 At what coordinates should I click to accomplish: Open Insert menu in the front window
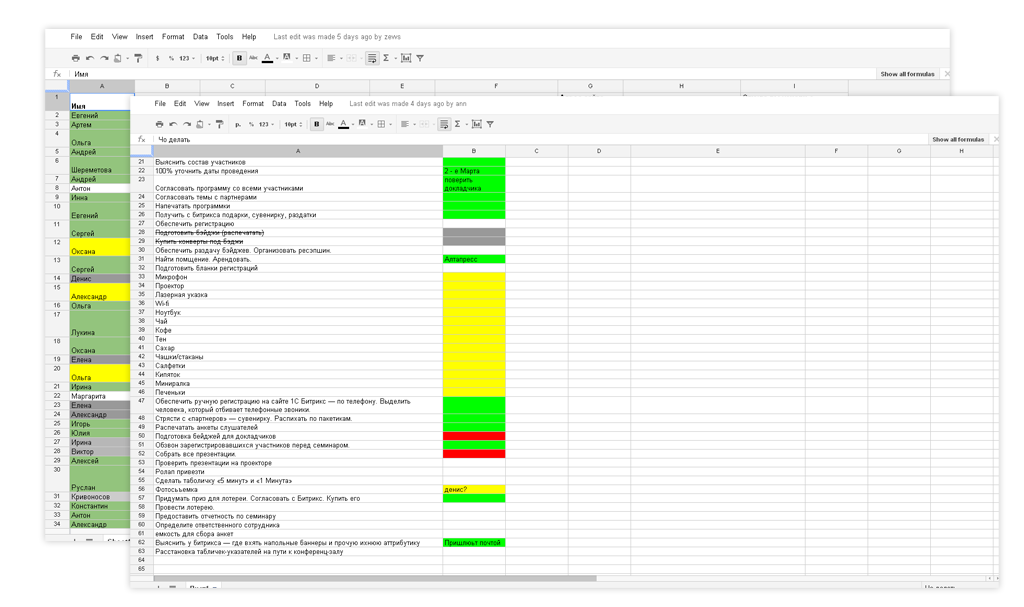pos(226,103)
